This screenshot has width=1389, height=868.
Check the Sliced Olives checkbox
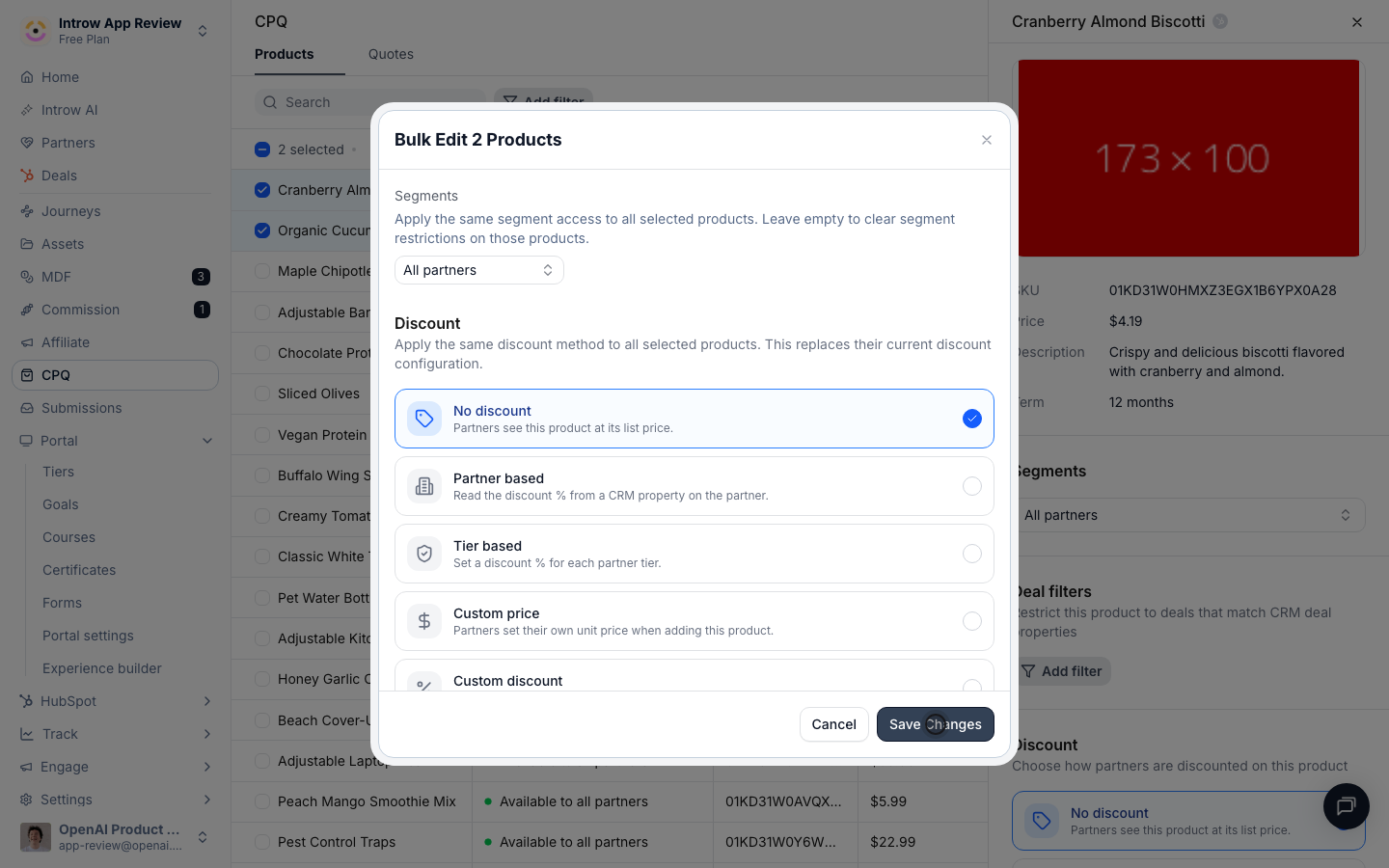coord(262,393)
